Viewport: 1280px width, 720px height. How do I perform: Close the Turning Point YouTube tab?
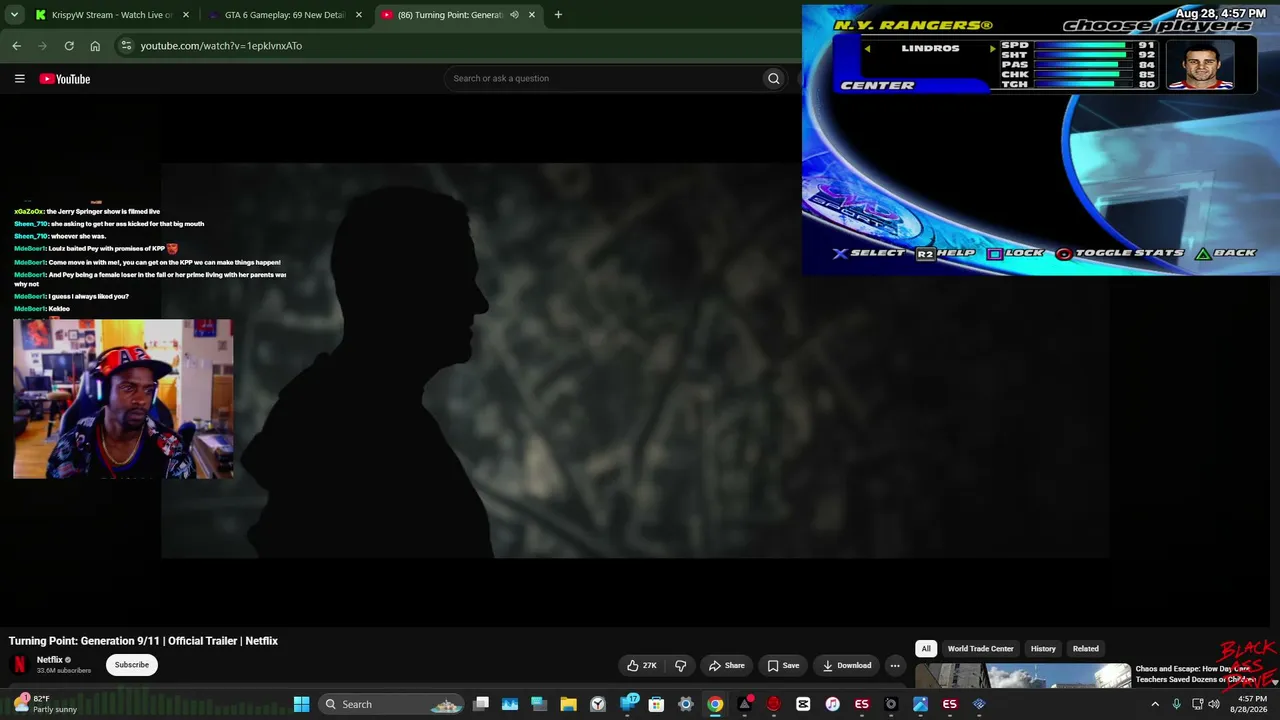[532, 15]
